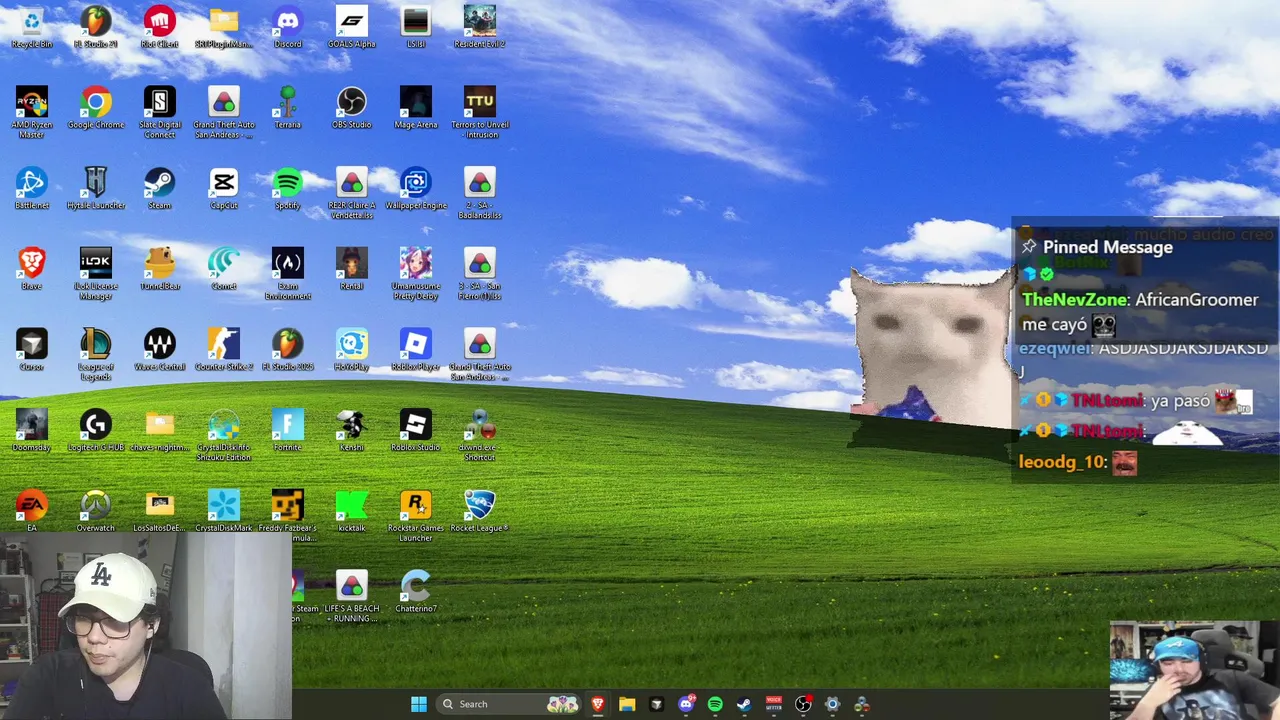The height and width of the screenshot is (720, 1280).
Task: Select the RE2R Claire A Vendetta.lss file
Action: (x=352, y=193)
